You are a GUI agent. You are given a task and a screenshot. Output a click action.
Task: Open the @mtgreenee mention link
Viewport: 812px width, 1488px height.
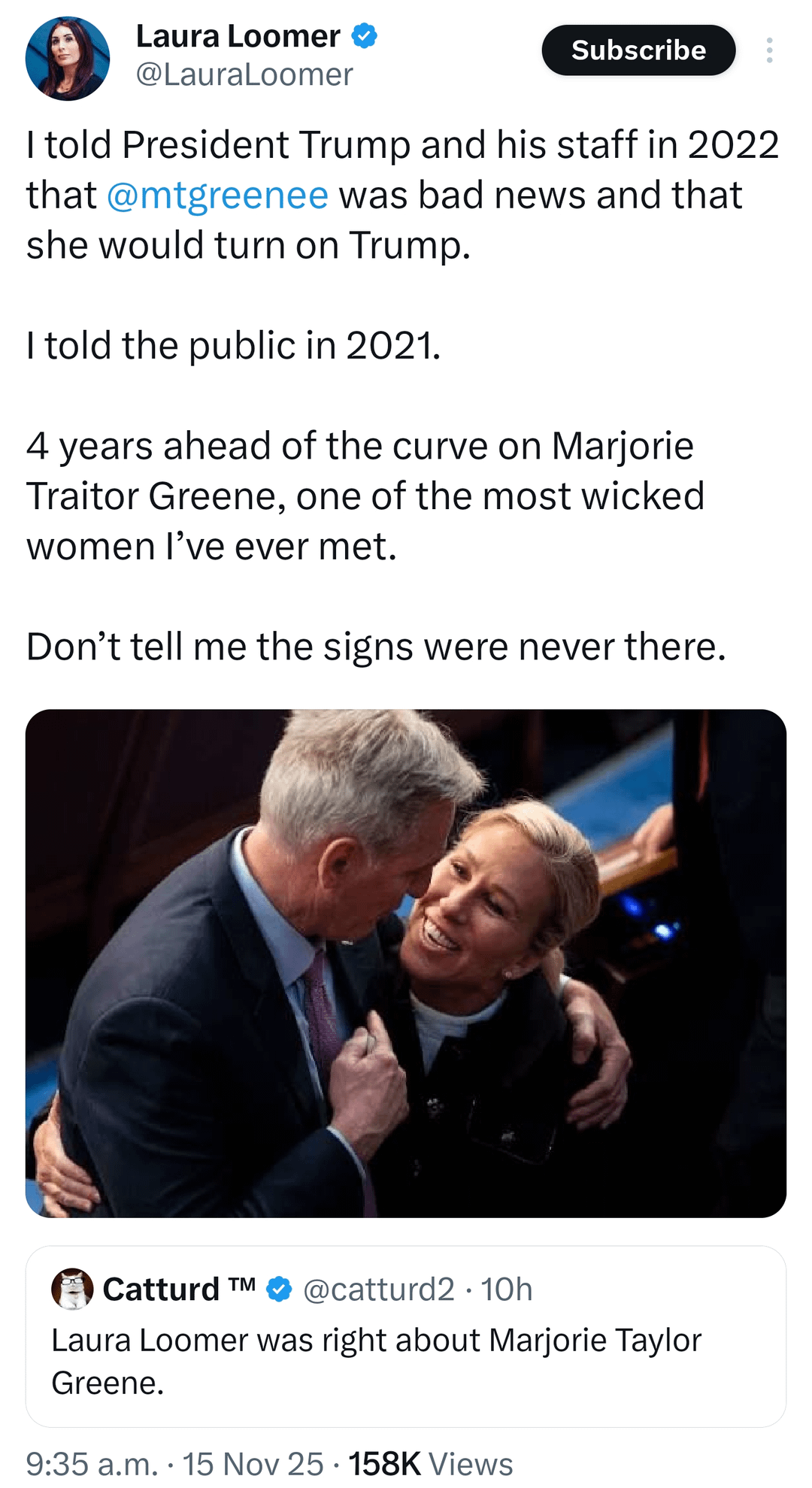(x=217, y=195)
